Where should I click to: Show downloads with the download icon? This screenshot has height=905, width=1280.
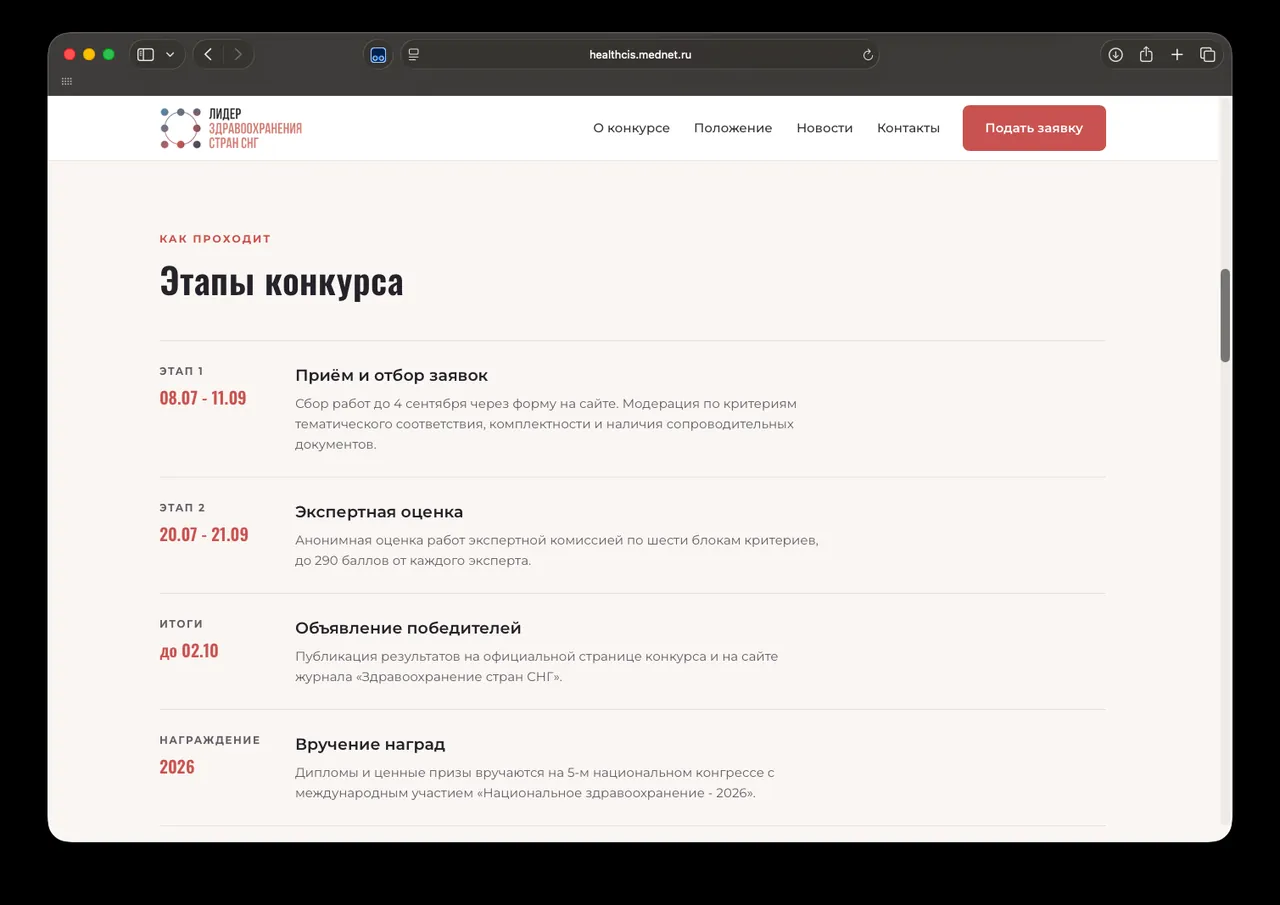(1116, 55)
